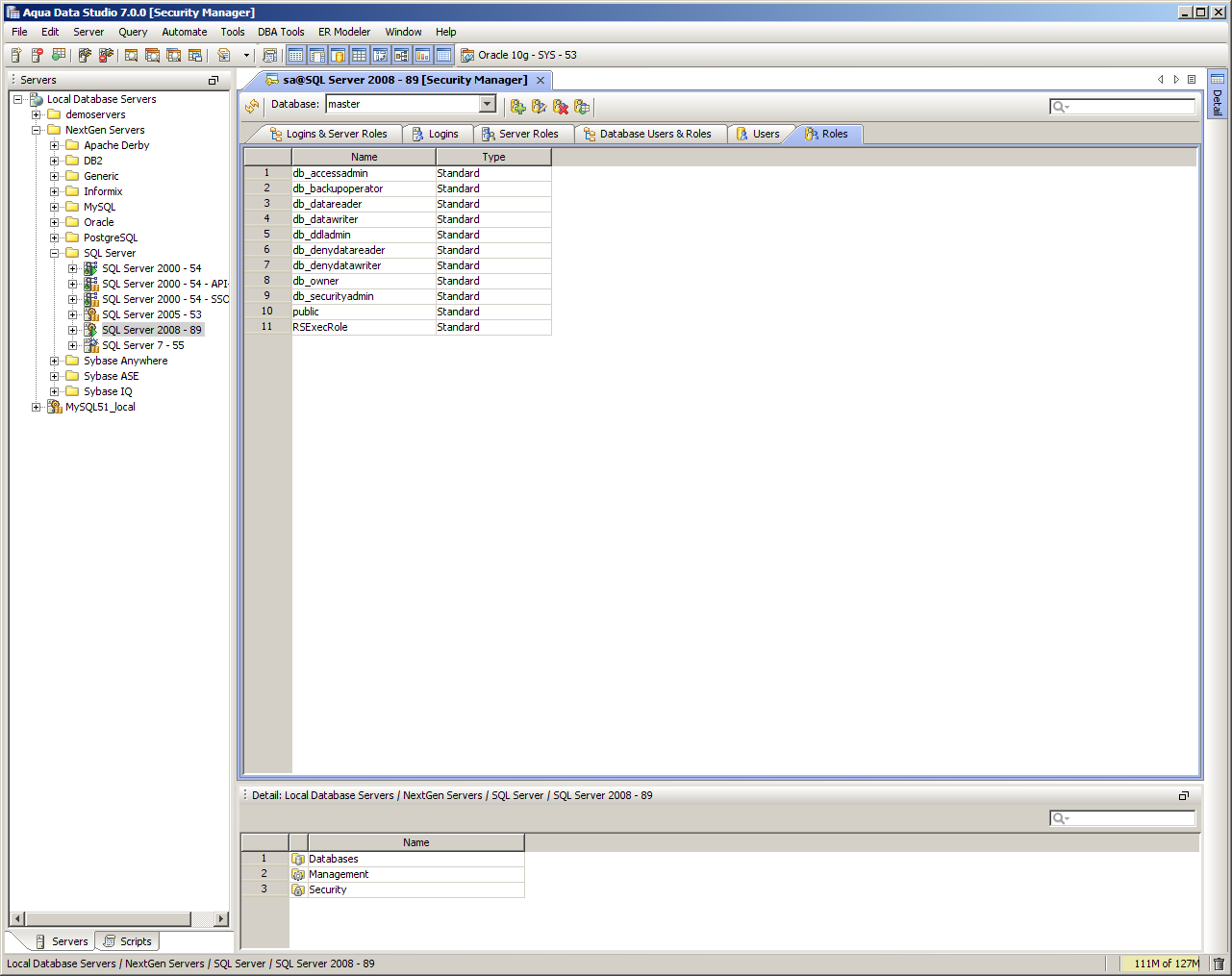Click the Databases folder icon in the Detail list

pos(298,859)
